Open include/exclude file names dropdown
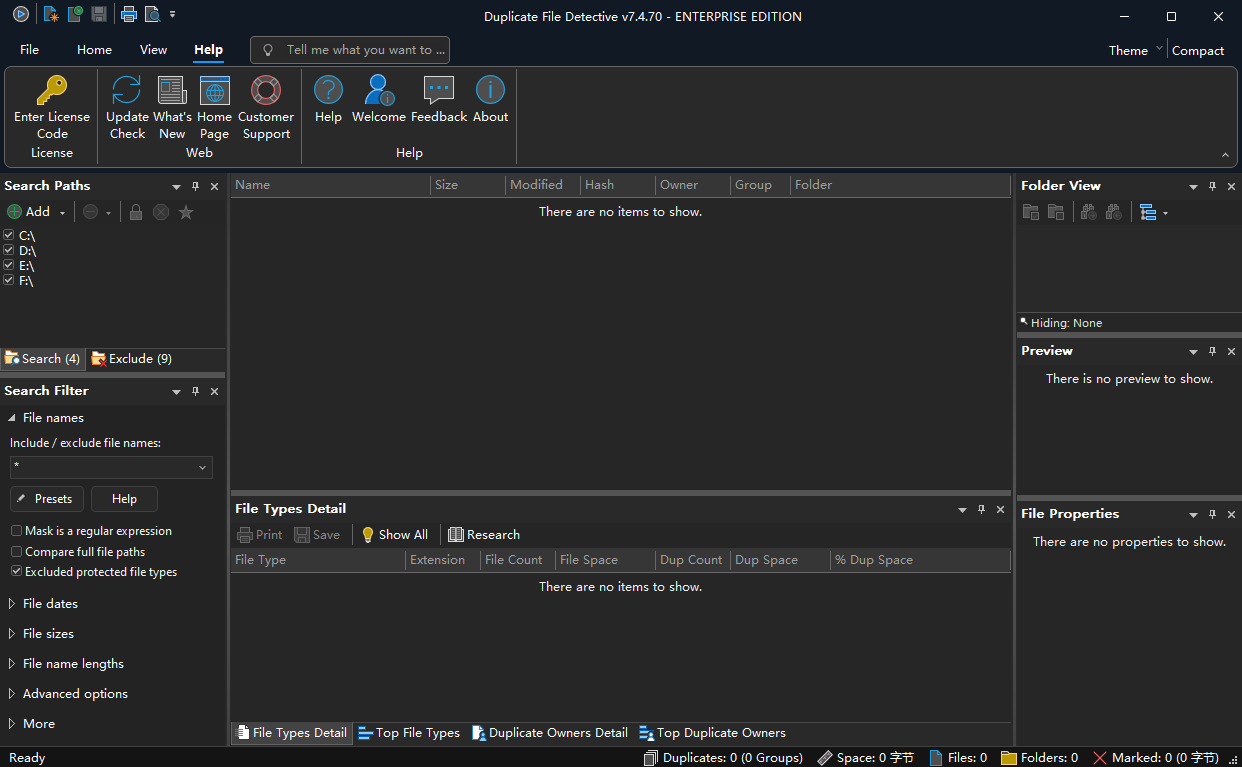Image resolution: width=1242 pixels, height=767 pixels. (x=203, y=468)
